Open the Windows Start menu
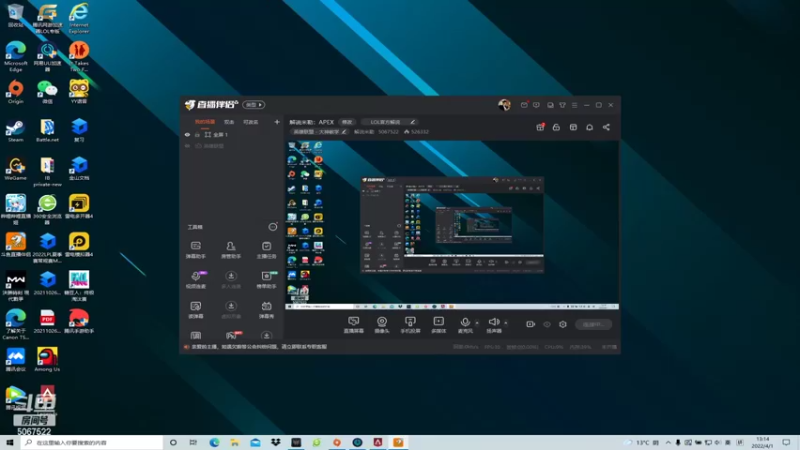 [x=10, y=442]
